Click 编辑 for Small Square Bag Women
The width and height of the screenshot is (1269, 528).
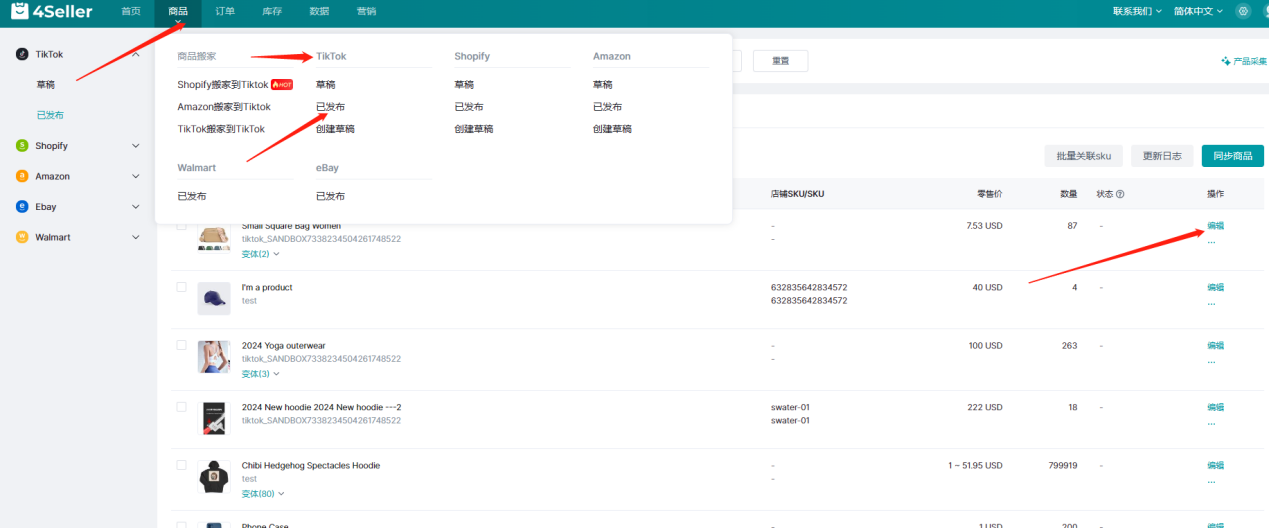[1215, 226]
